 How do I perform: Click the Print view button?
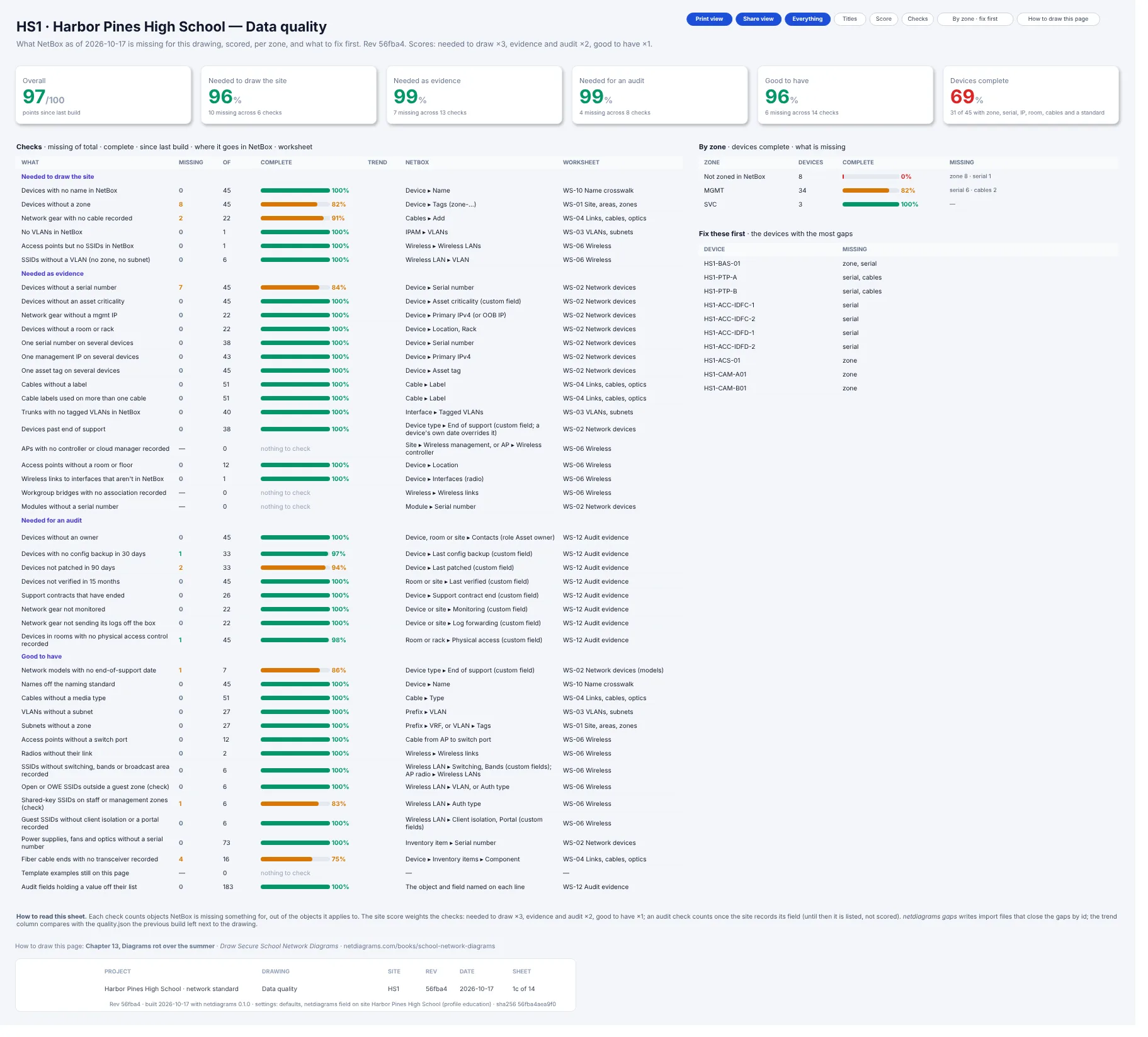tap(709, 19)
